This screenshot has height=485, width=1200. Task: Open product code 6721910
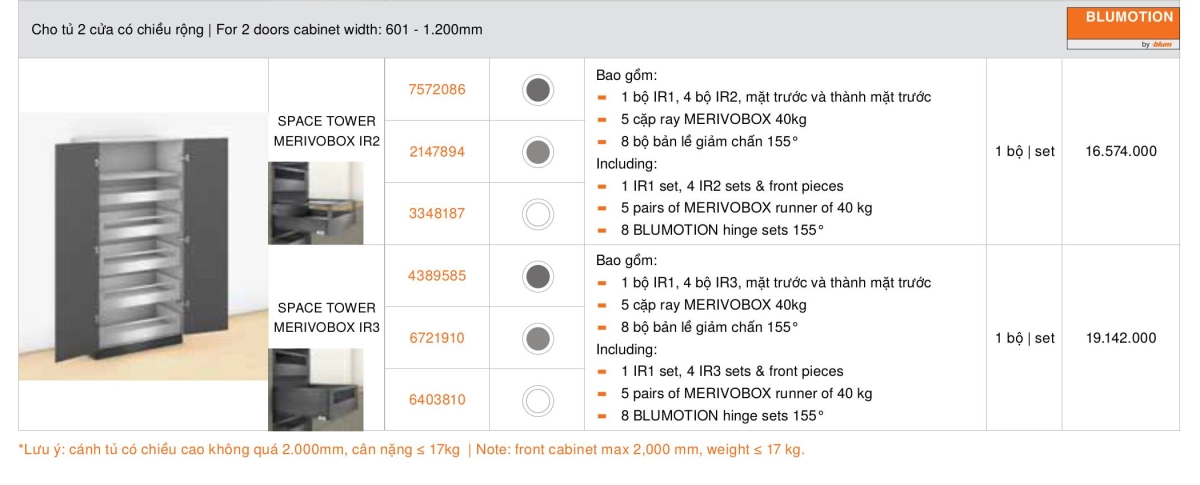[x=437, y=338]
